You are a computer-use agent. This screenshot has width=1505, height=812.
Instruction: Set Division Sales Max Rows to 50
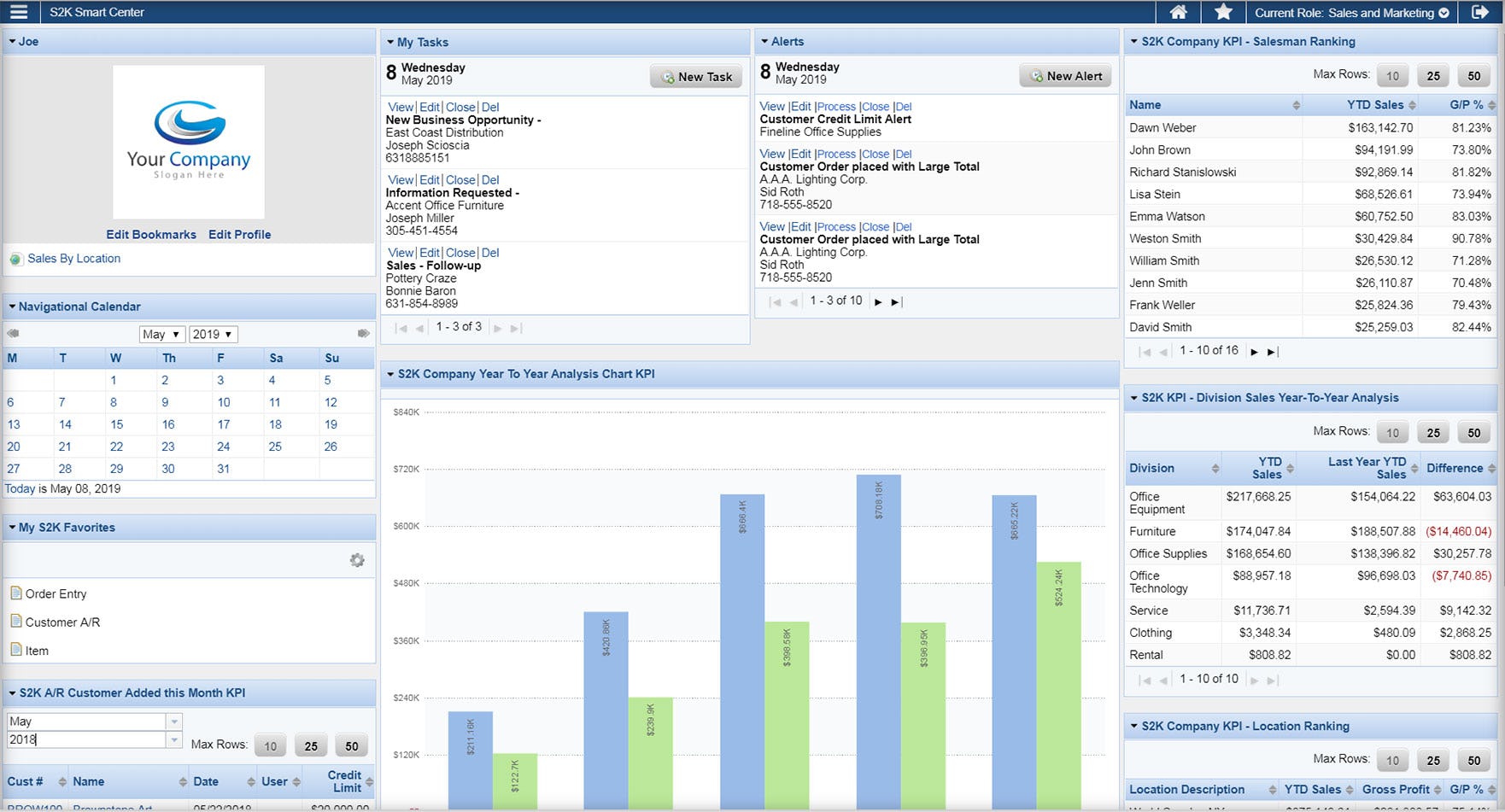[x=1473, y=432]
